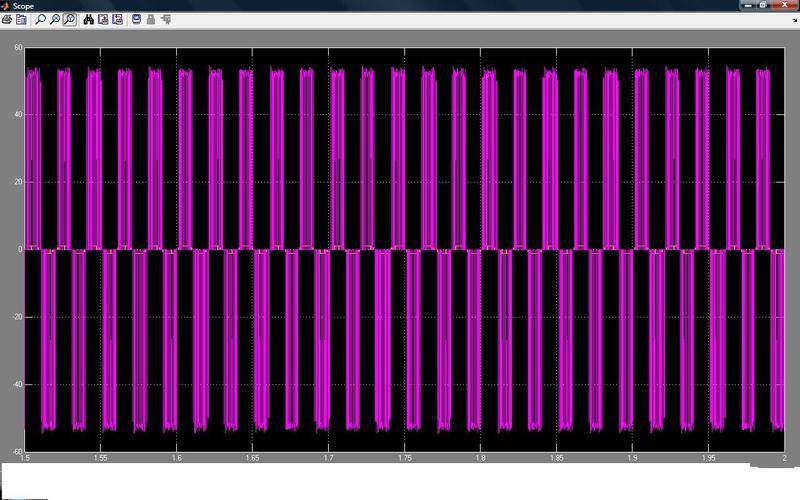Restore down the Scope window
800x500 pixels.
tap(765, 5)
